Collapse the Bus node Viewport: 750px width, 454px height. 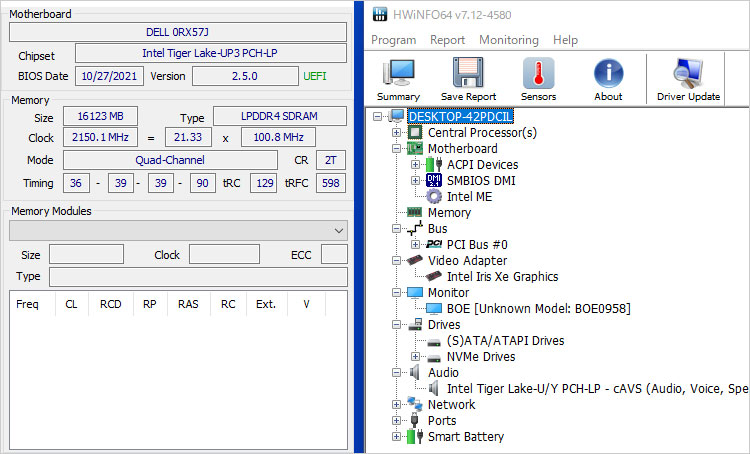[396, 228]
